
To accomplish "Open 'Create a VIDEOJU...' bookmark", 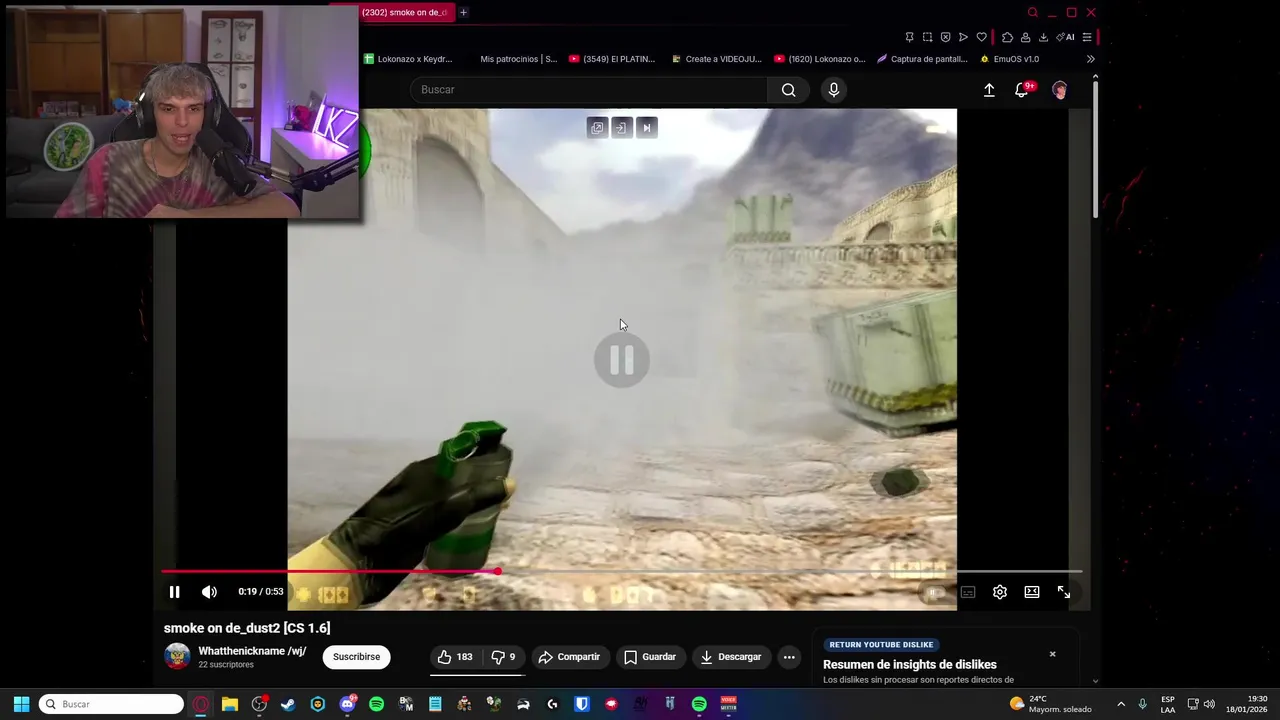I will click(716, 59).
